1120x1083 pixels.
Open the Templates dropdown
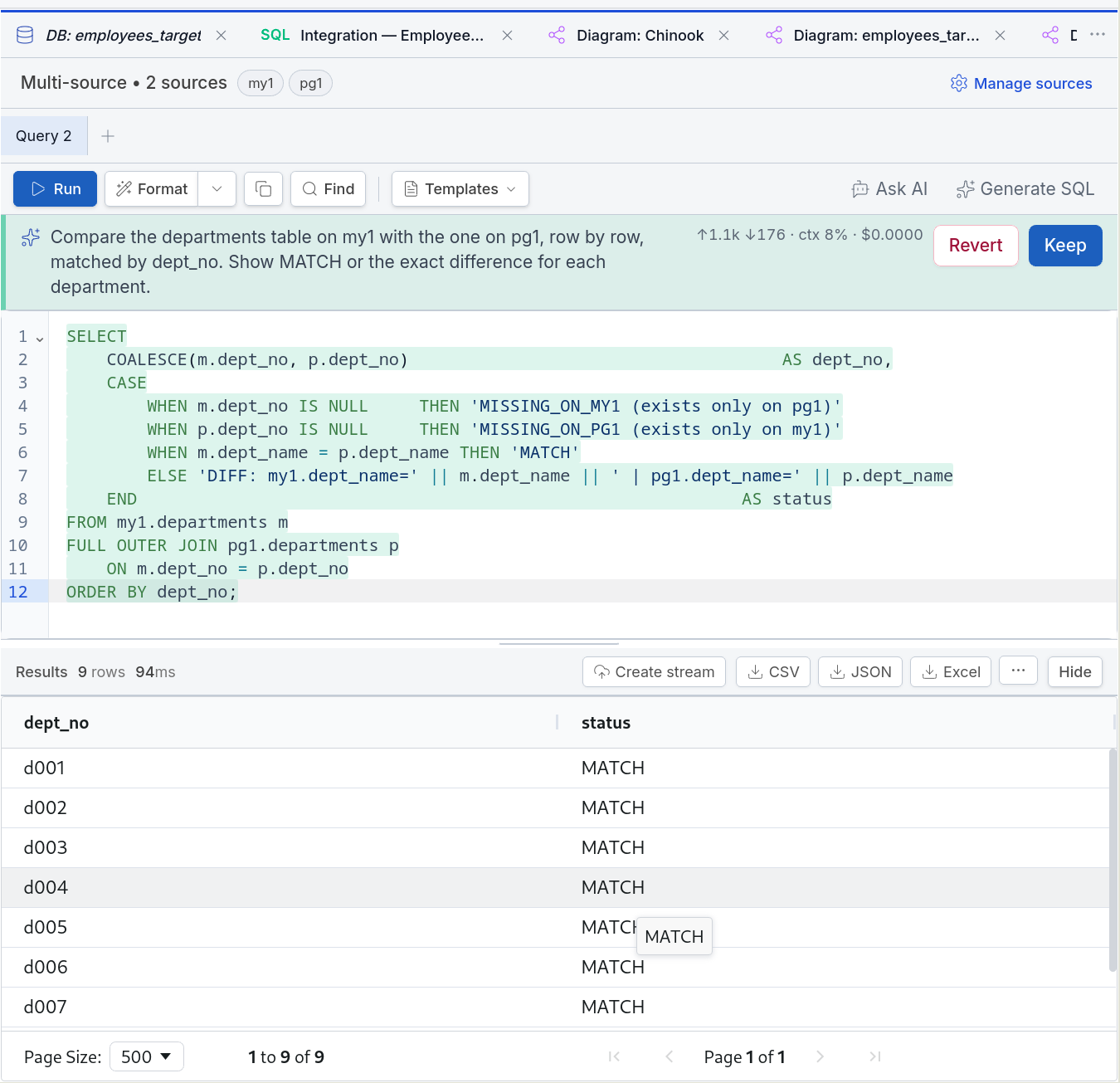460,188
